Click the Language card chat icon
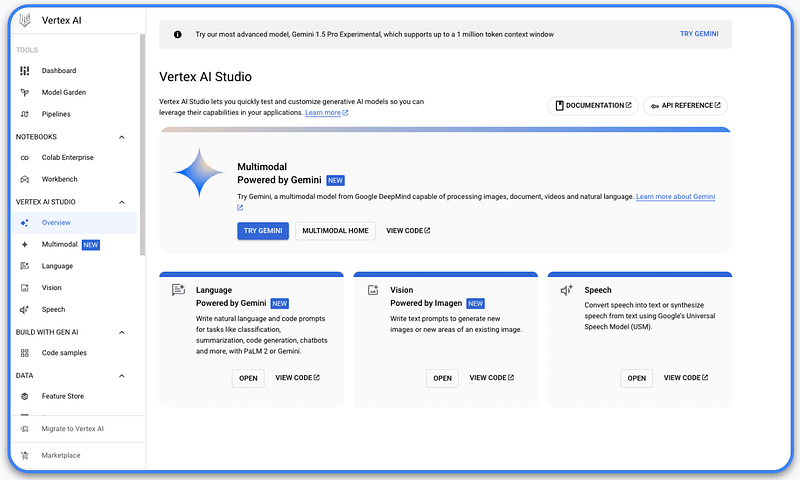The image size is (800, 480). (178, 290)
